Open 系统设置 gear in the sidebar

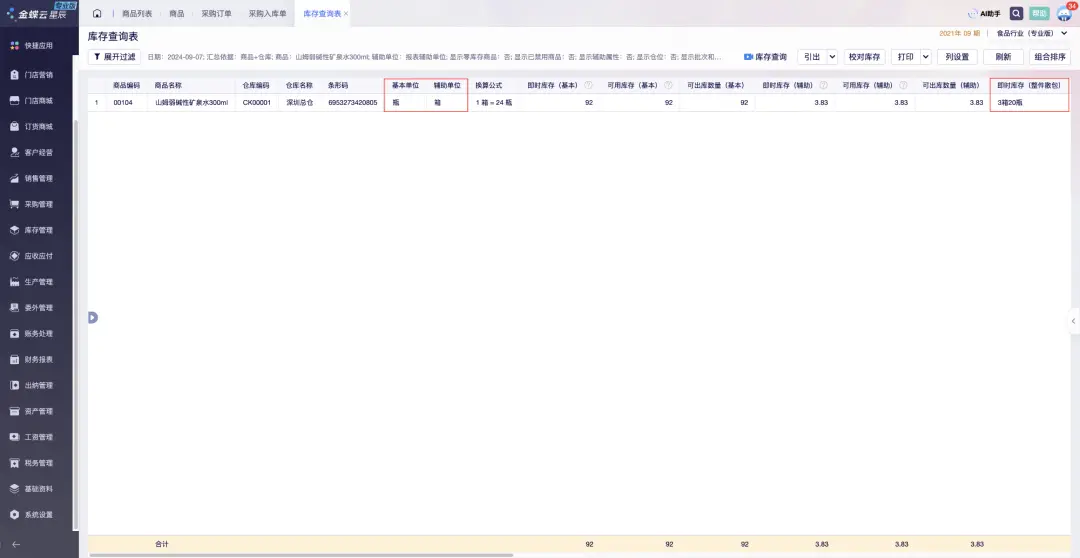(x=39, y=515)
